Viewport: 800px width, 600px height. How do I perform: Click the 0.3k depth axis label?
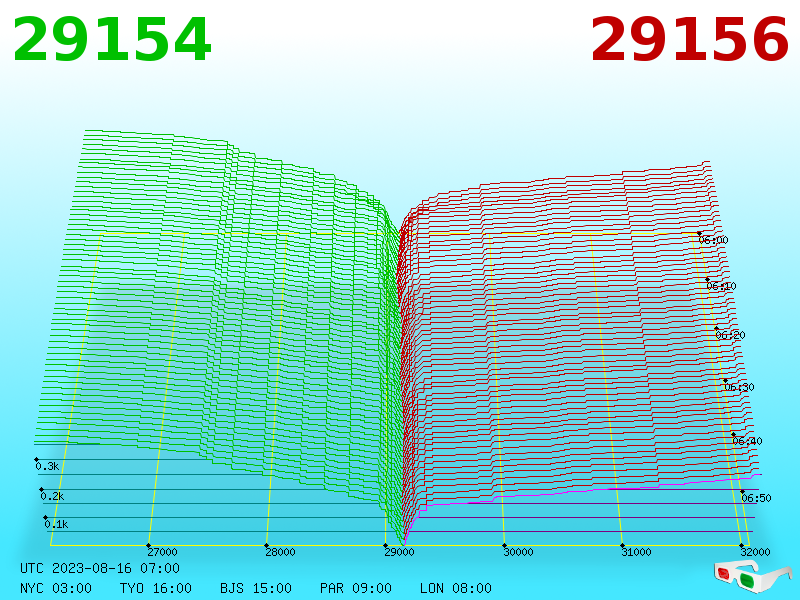[47, 466]
